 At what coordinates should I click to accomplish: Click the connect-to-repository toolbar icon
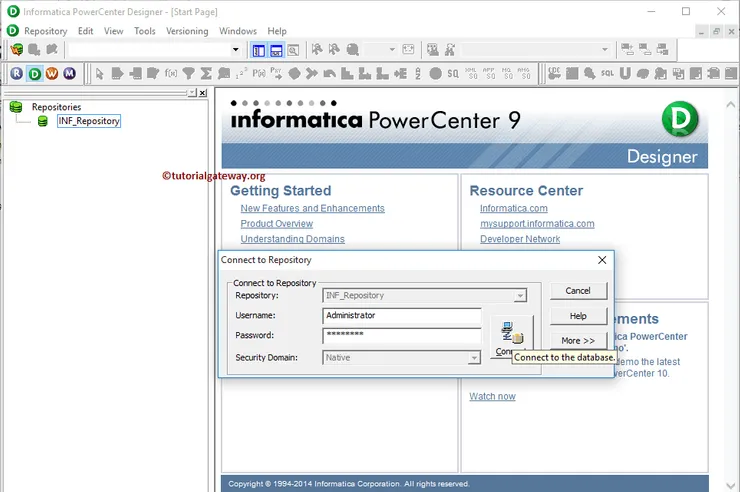(x=17, y=50)
